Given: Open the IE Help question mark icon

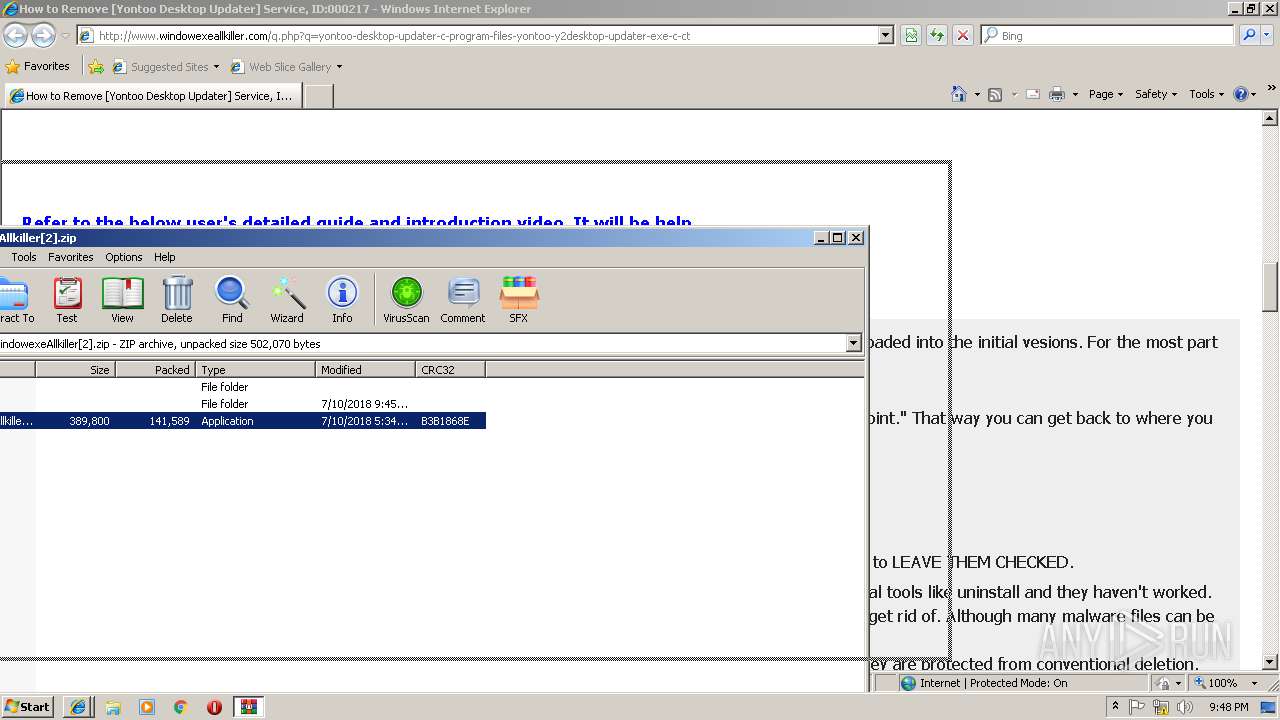Looking at the screenshot, I should coord(1241,94).
